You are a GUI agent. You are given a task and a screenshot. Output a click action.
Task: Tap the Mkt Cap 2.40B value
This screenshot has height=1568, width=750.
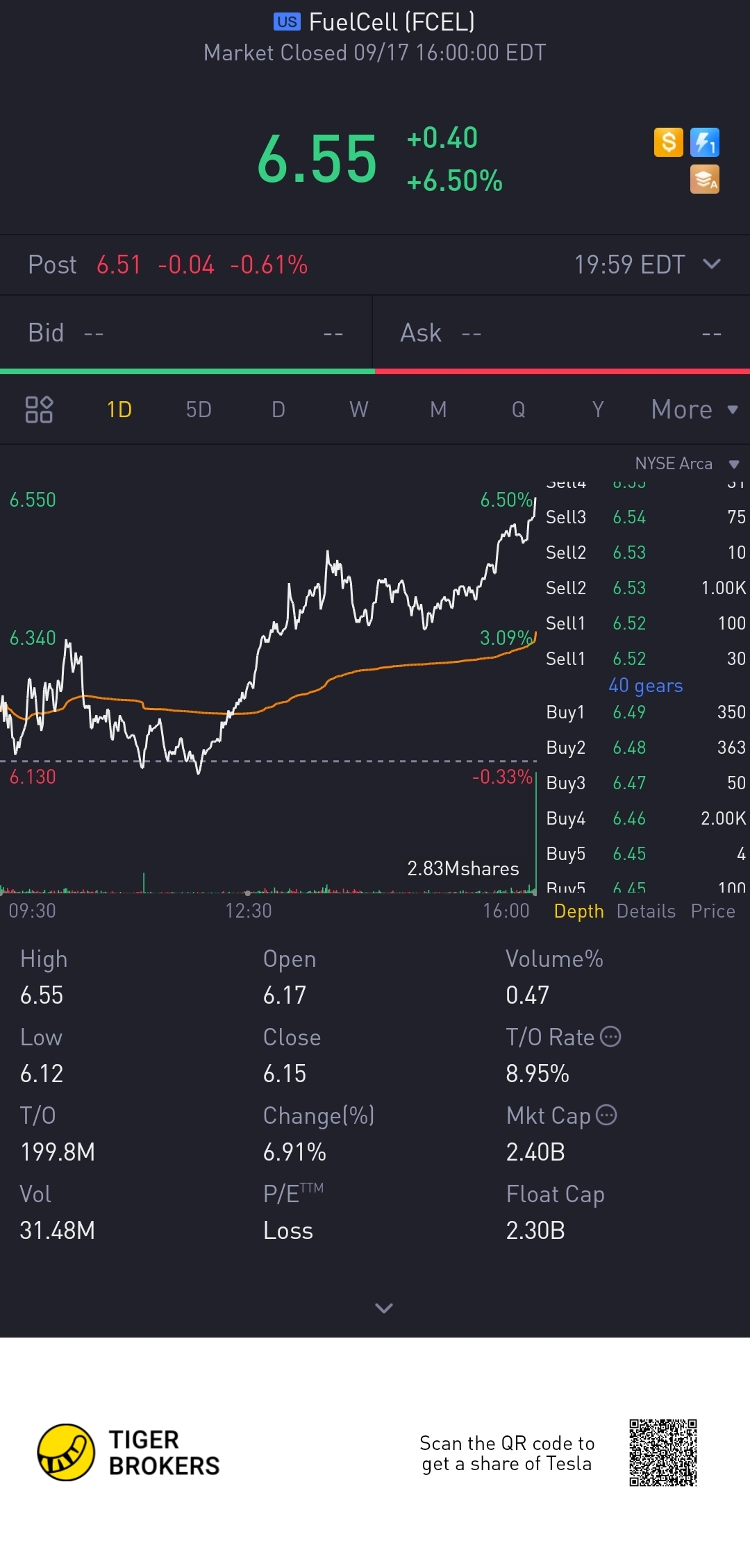(x=535, y=1152)
